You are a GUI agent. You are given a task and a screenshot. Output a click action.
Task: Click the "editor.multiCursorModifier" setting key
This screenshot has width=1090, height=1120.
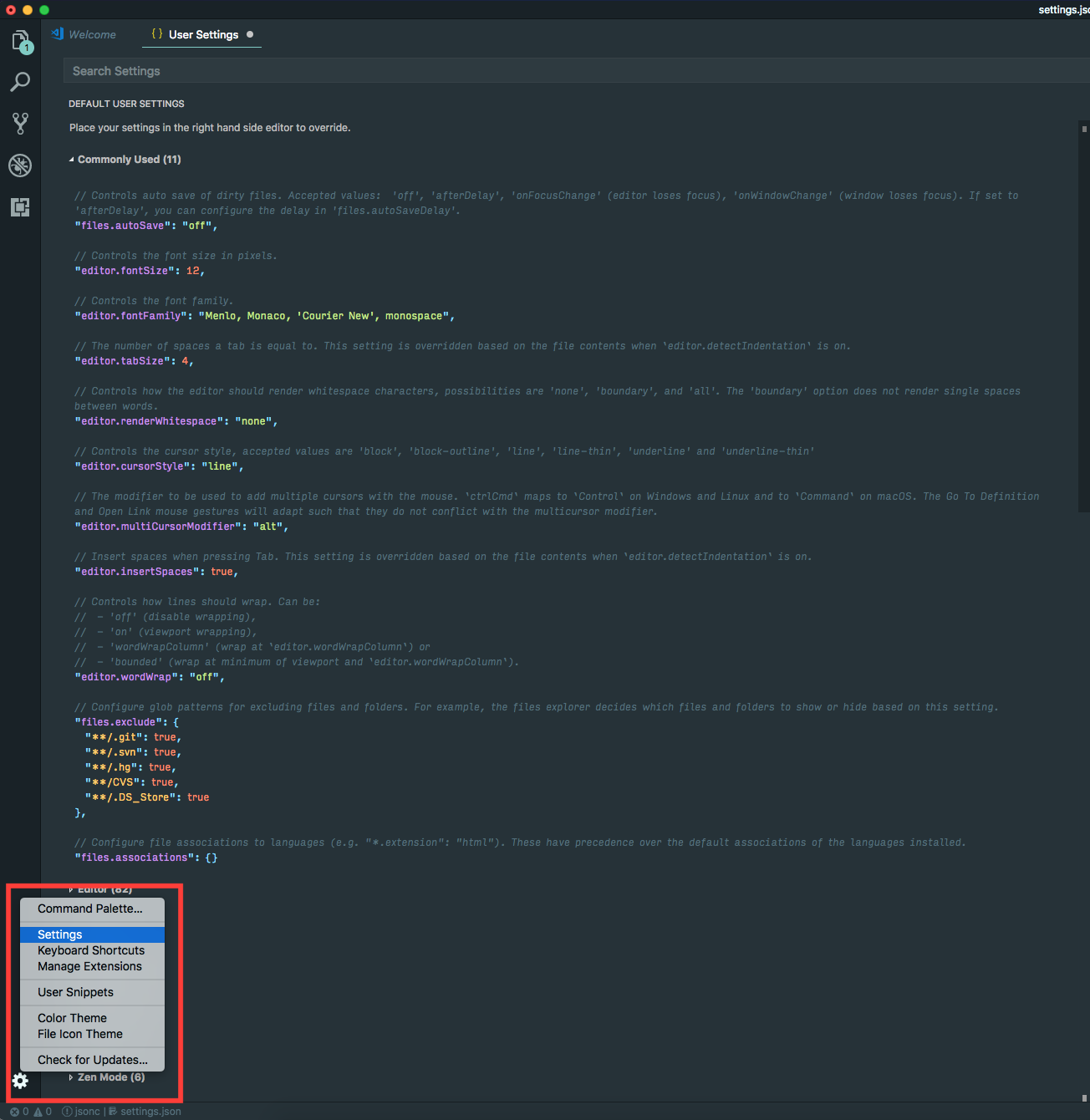pos(158,527)
